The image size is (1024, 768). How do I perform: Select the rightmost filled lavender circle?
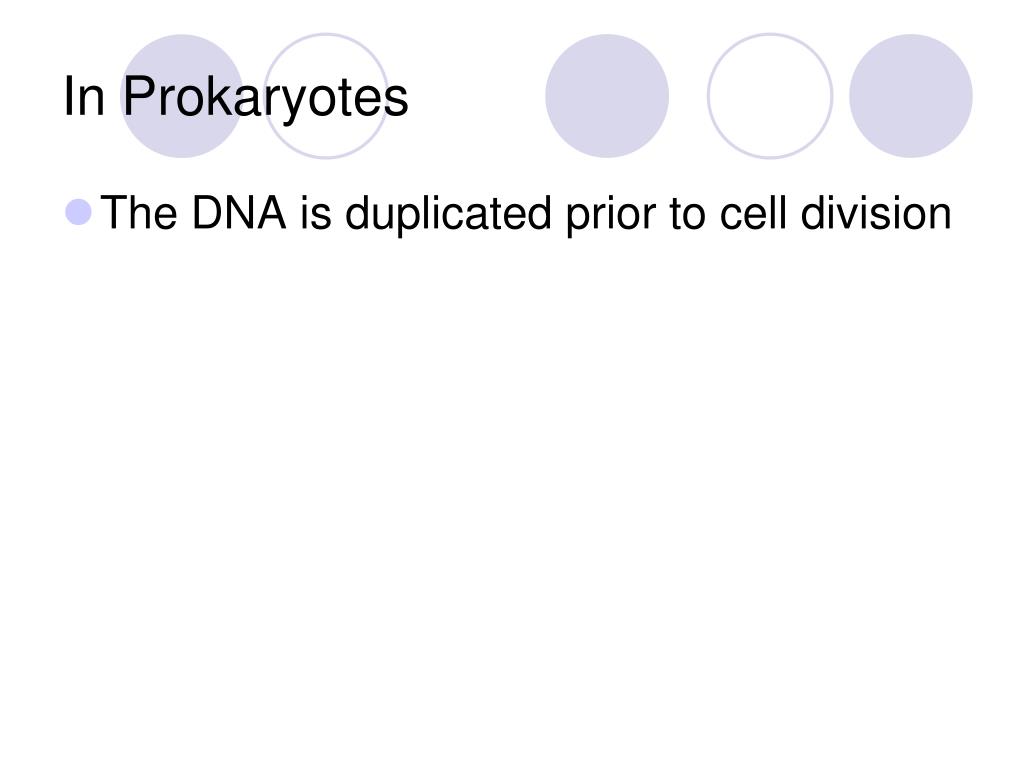pos(911,96)
